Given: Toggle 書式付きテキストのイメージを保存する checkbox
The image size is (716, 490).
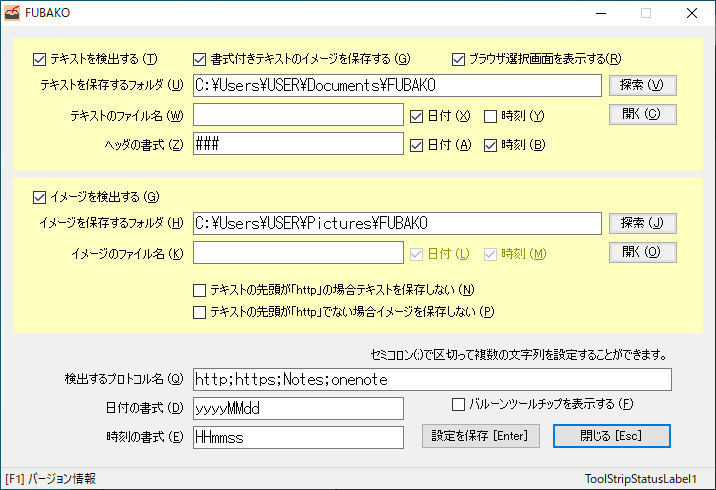Looking at the screenshot, I should [x=200, y=58].
